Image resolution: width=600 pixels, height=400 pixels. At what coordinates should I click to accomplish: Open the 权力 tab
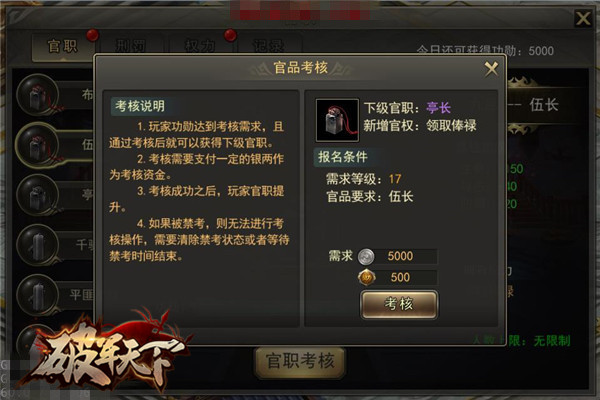pyautogui.click(x=200, y=47)
